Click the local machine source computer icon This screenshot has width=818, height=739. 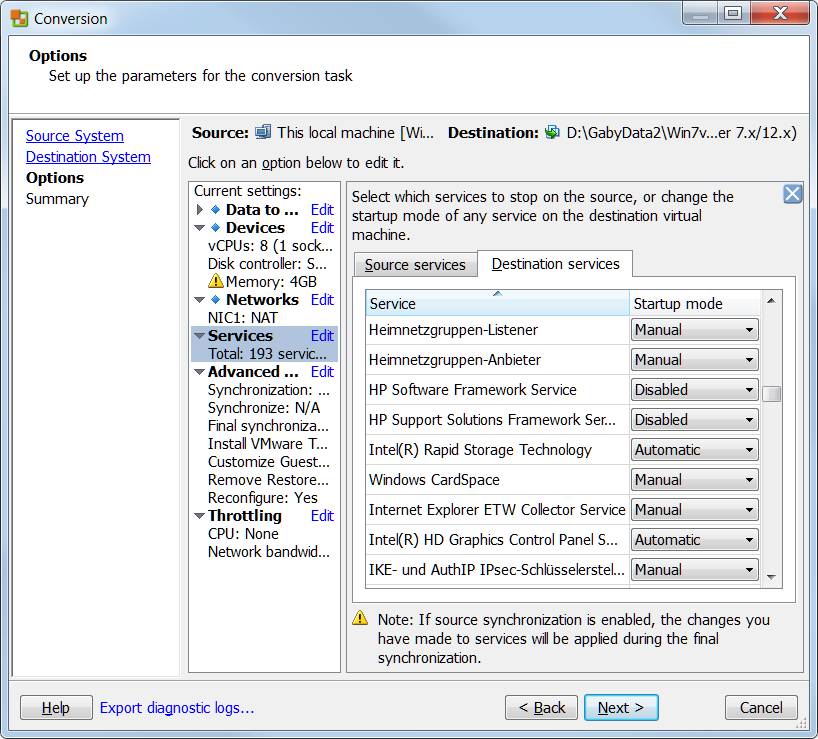tap(263, 132)
